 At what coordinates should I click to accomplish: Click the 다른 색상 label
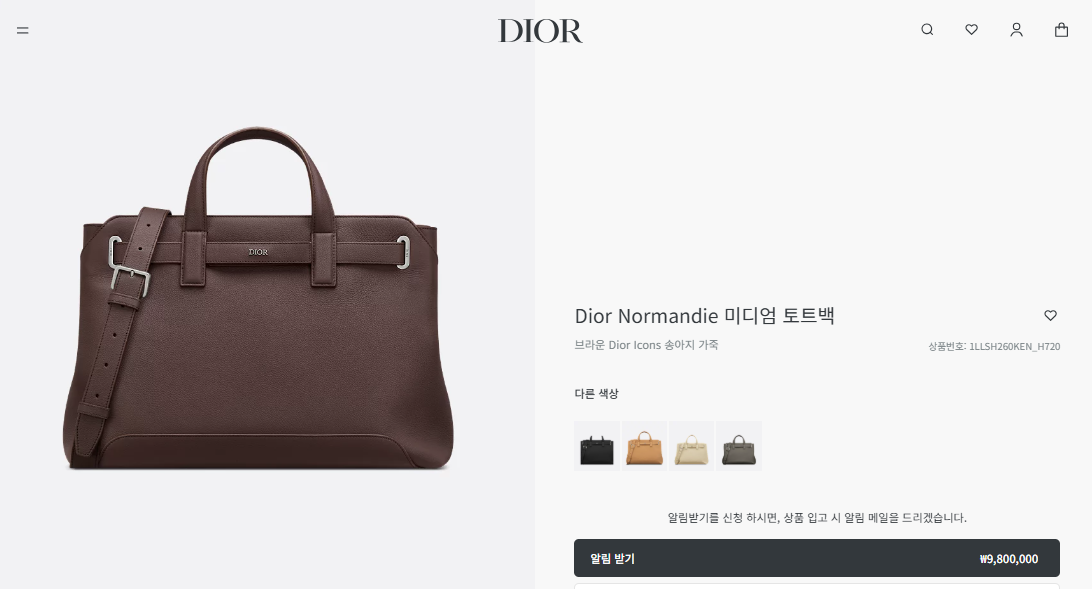[x=596, y=393]
